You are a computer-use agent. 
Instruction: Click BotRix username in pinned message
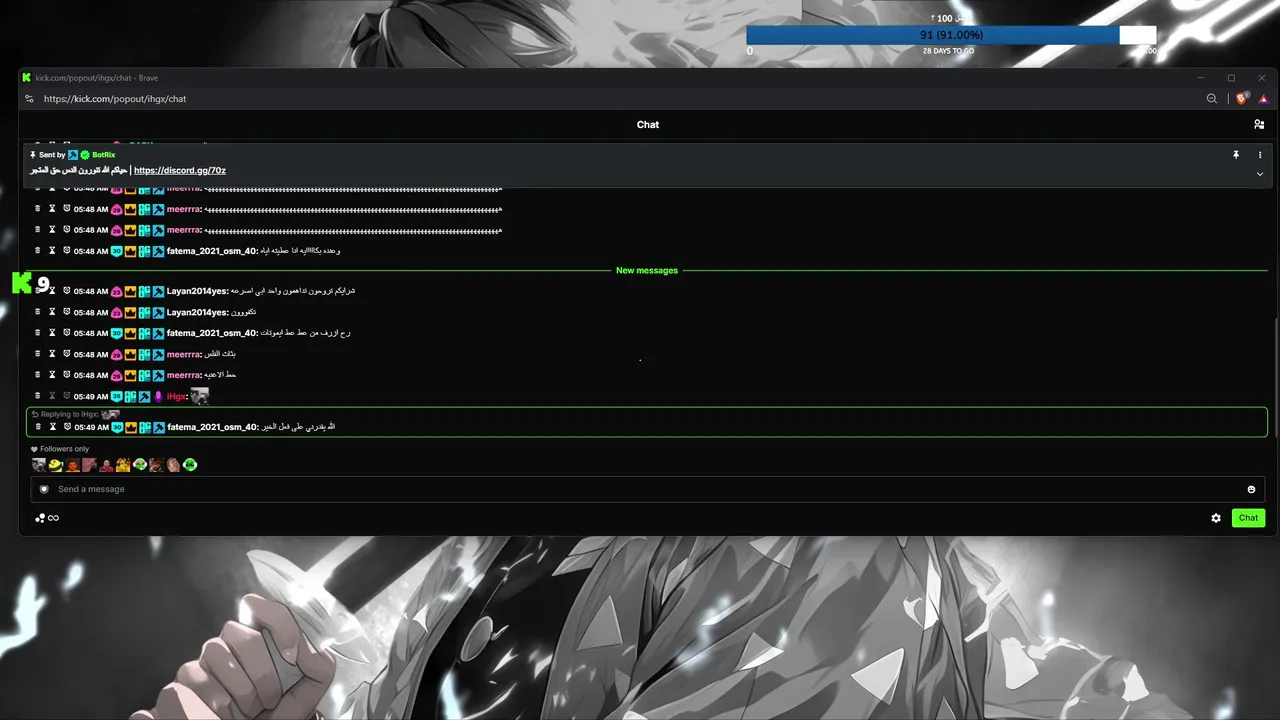(104, 155)
